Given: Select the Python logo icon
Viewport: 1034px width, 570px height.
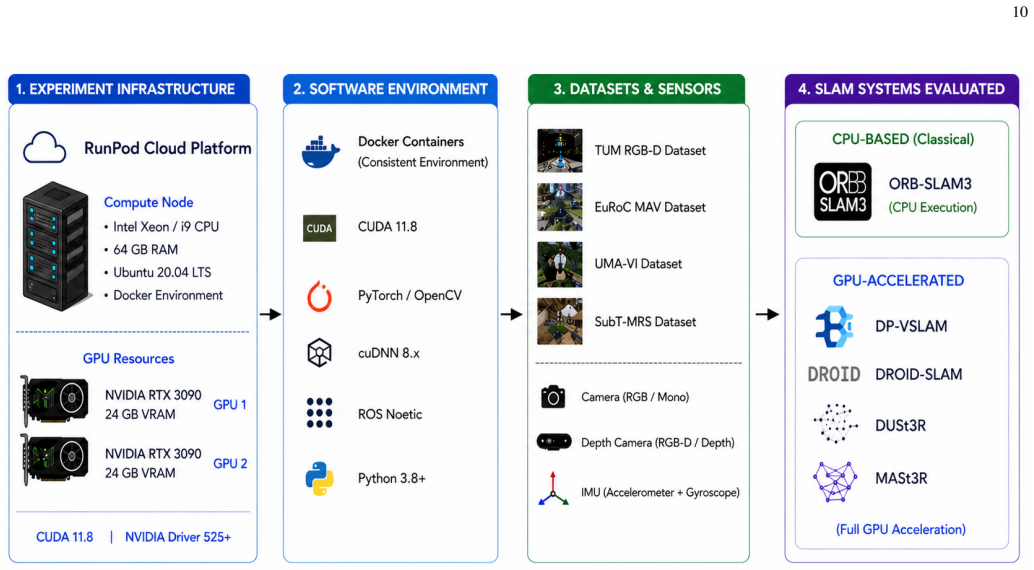Looking at the screenshot, I should [x=319, y=479].
